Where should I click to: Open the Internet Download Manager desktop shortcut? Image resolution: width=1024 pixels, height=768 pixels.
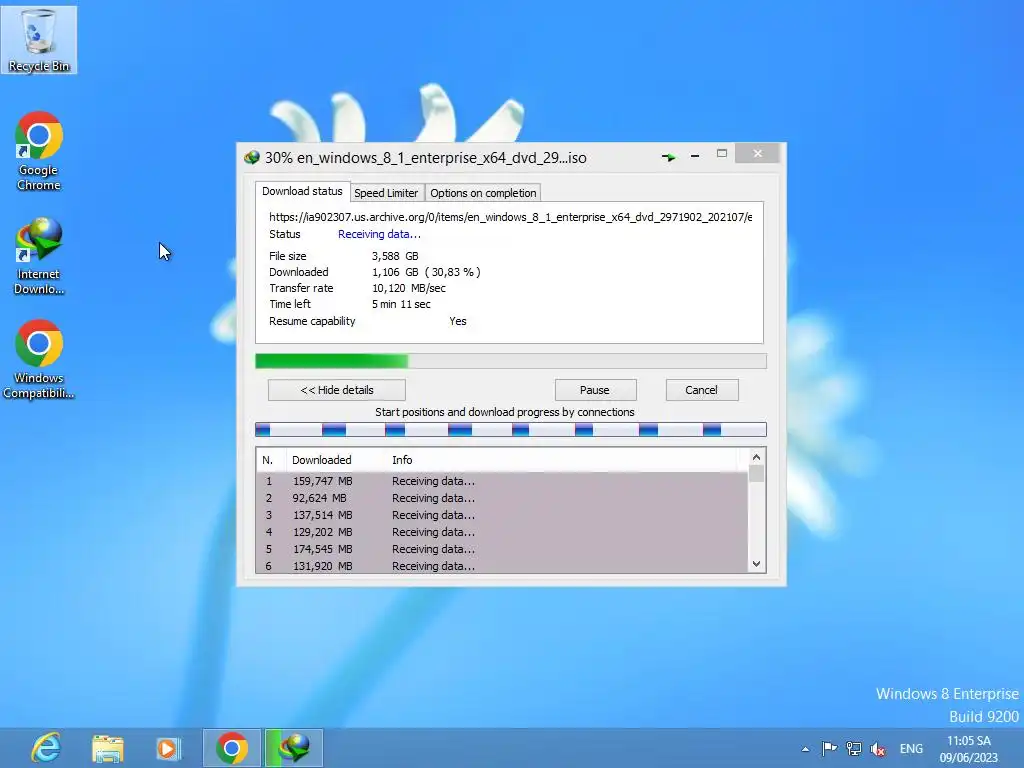point(39,256)
